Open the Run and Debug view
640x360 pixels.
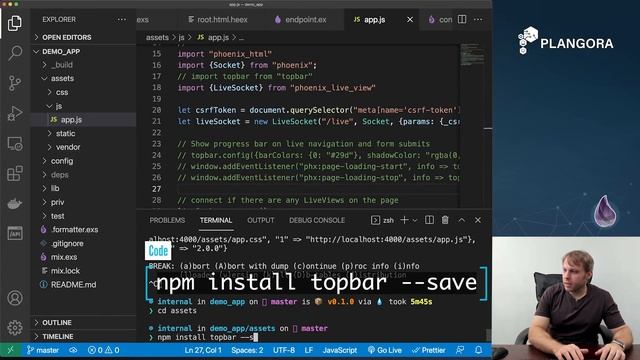point(15,113)
